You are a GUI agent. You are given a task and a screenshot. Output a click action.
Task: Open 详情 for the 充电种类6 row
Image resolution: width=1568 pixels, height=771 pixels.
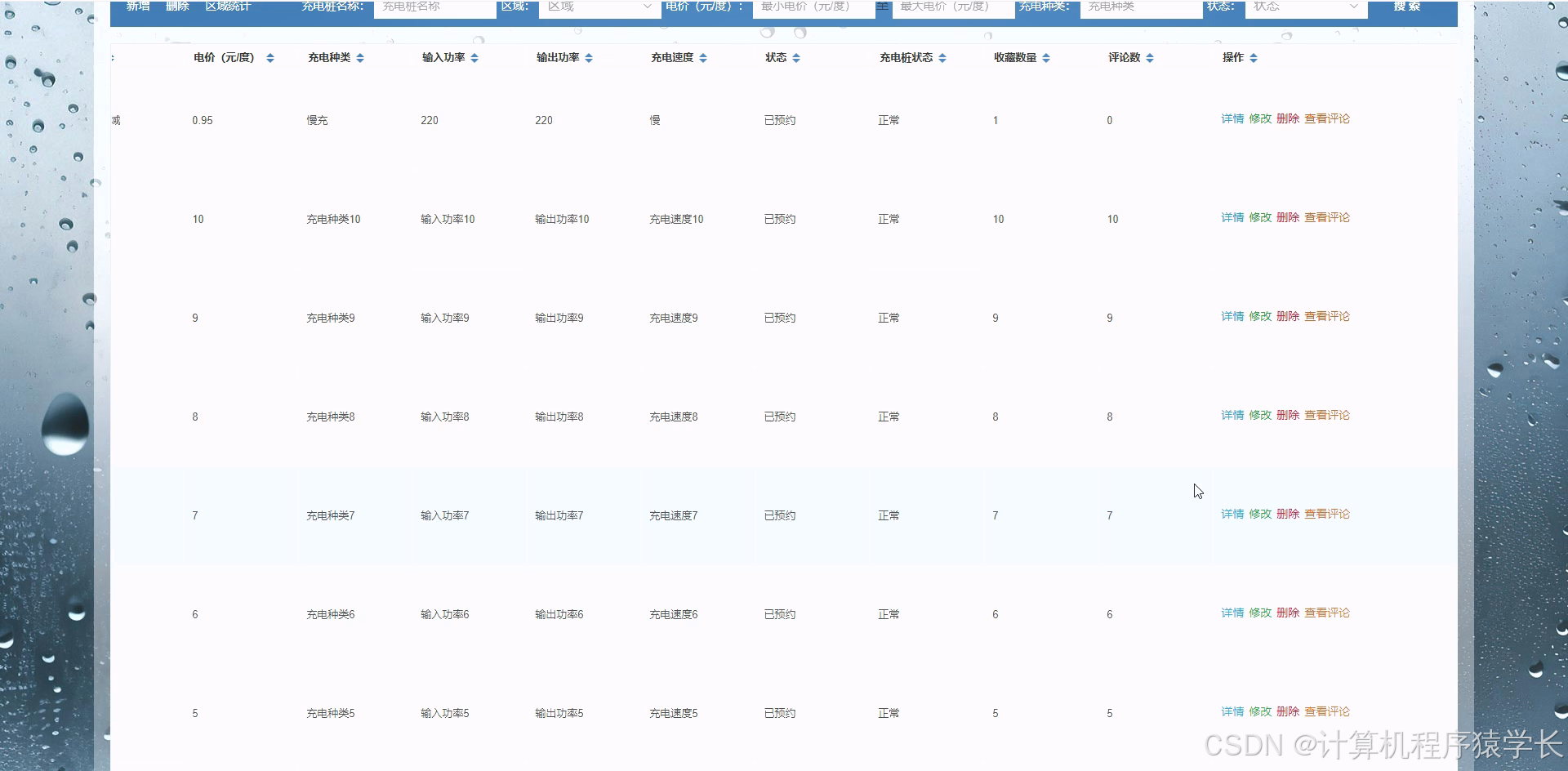tap(1232, 613)
